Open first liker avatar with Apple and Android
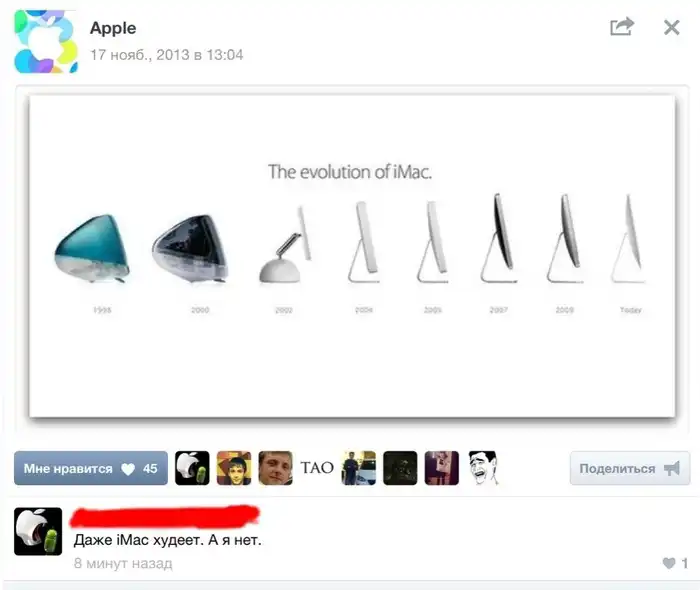700x590 pixels. tap(192, 468)
